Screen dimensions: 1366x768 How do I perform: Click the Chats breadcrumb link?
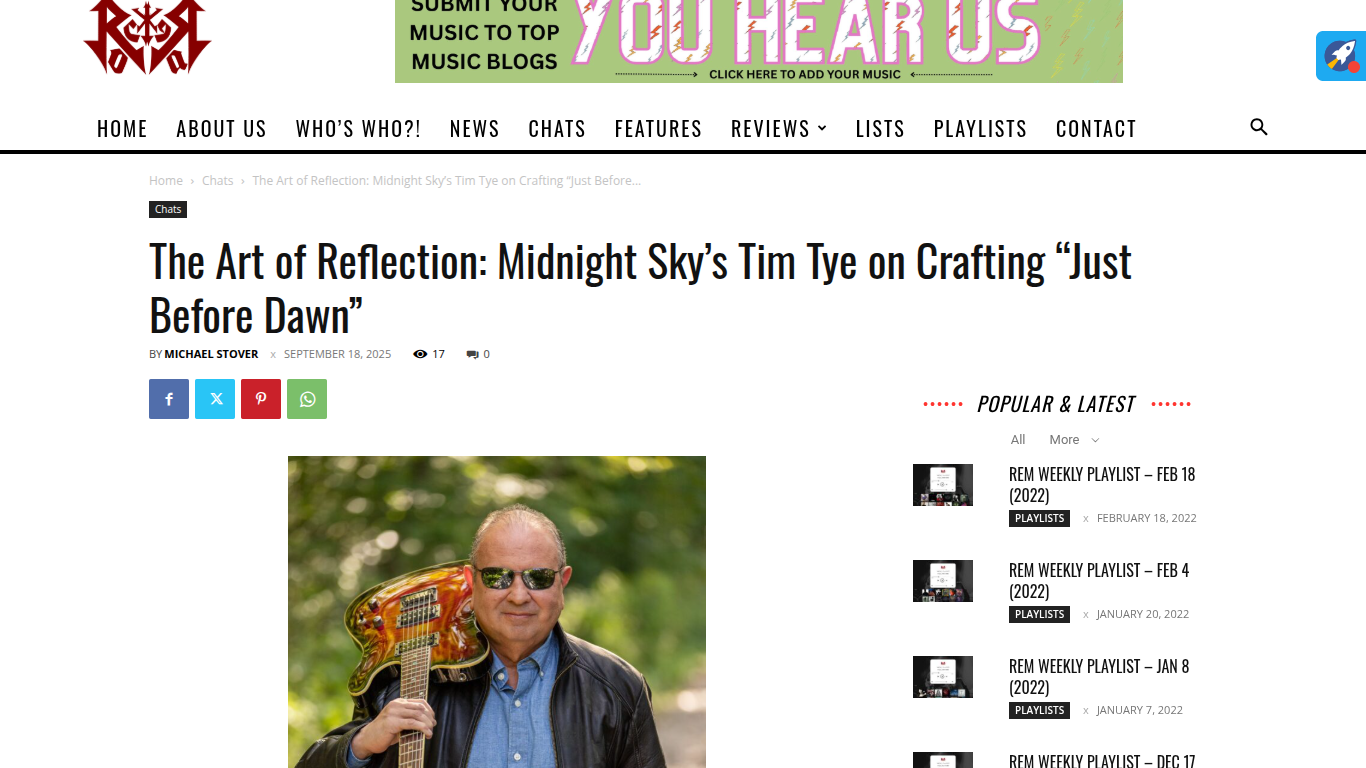click(x=217, y=181)
